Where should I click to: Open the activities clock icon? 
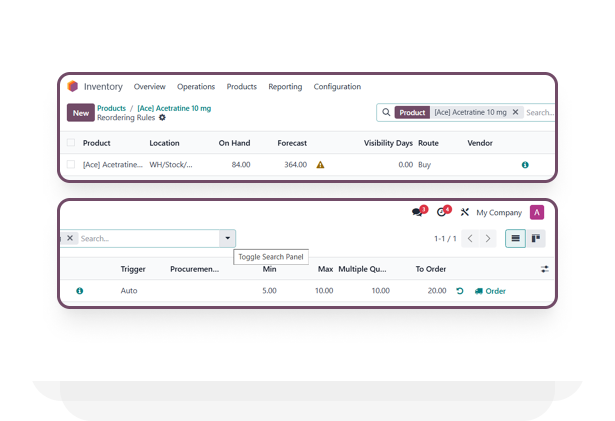click(442, 212)
